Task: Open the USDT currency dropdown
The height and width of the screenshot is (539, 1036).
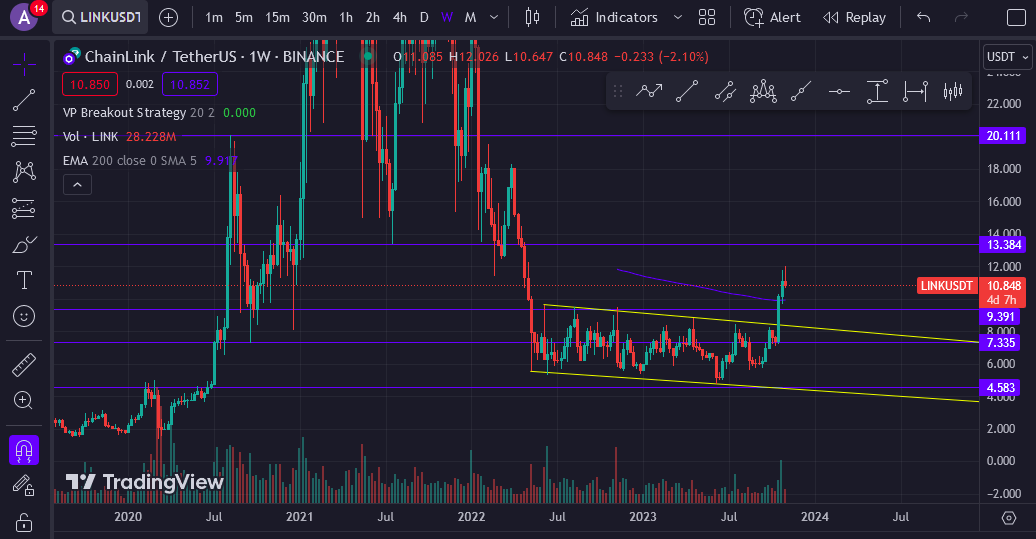Action: [x=1007, y=57]
